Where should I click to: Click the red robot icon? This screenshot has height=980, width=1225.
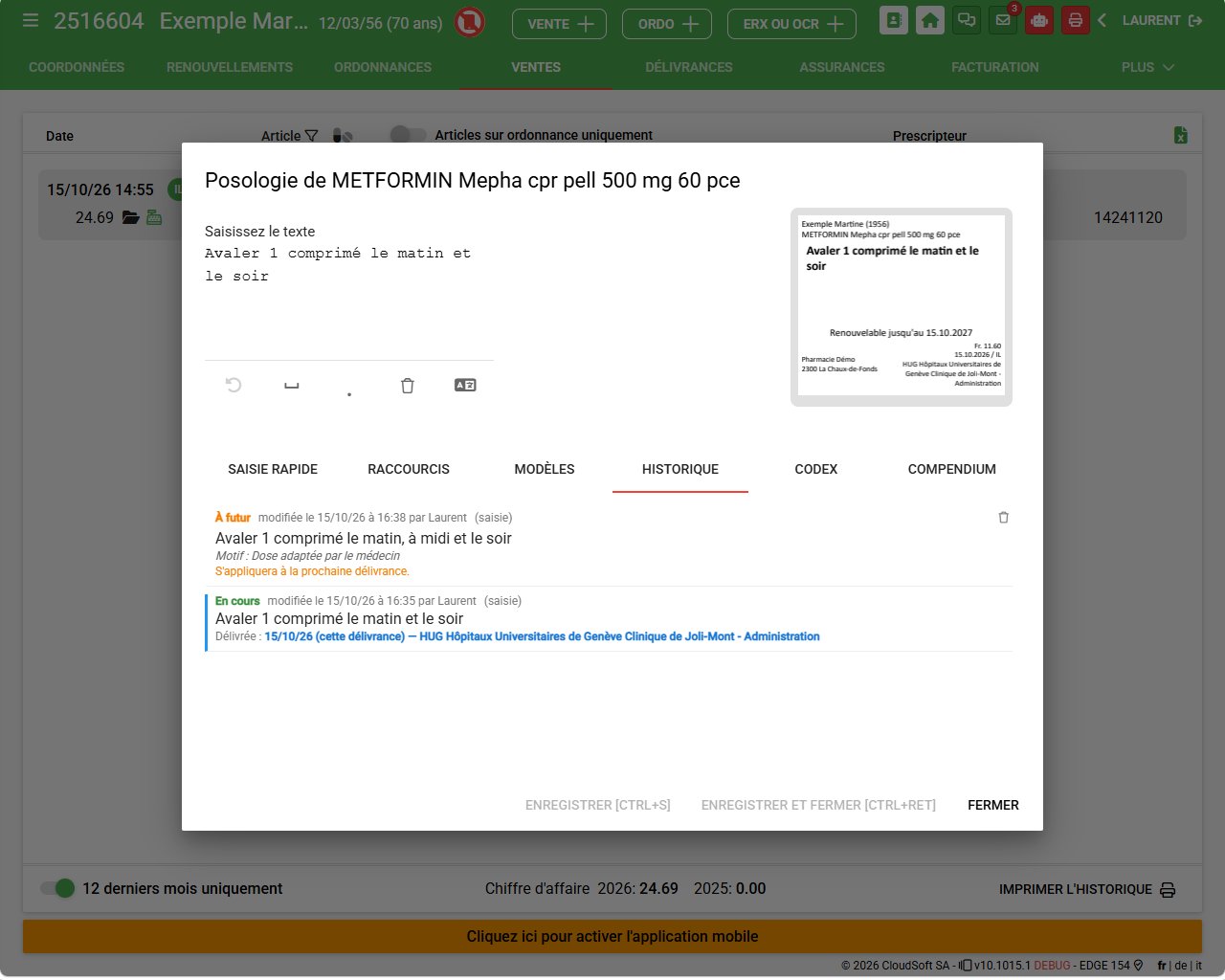click(x=1039, y=20)
